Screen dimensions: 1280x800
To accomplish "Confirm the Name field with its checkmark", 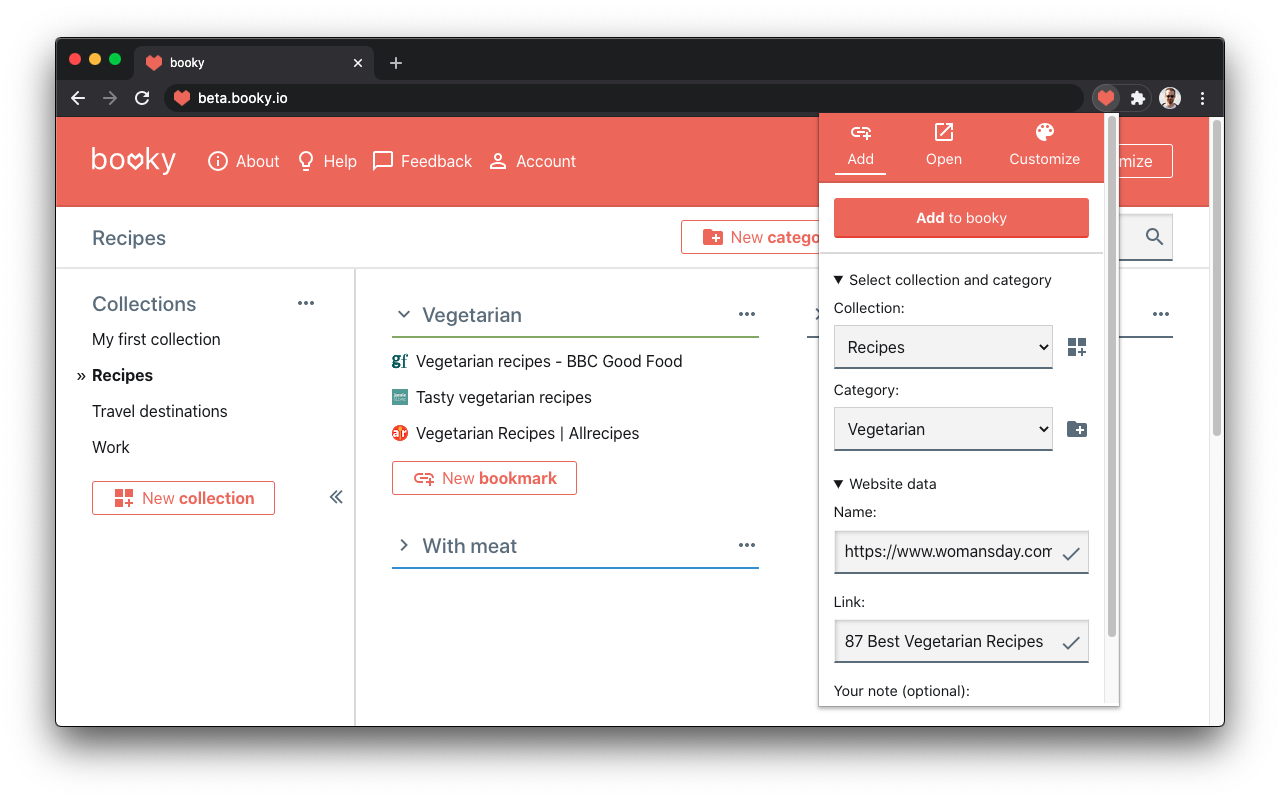I will (1070, 551).
